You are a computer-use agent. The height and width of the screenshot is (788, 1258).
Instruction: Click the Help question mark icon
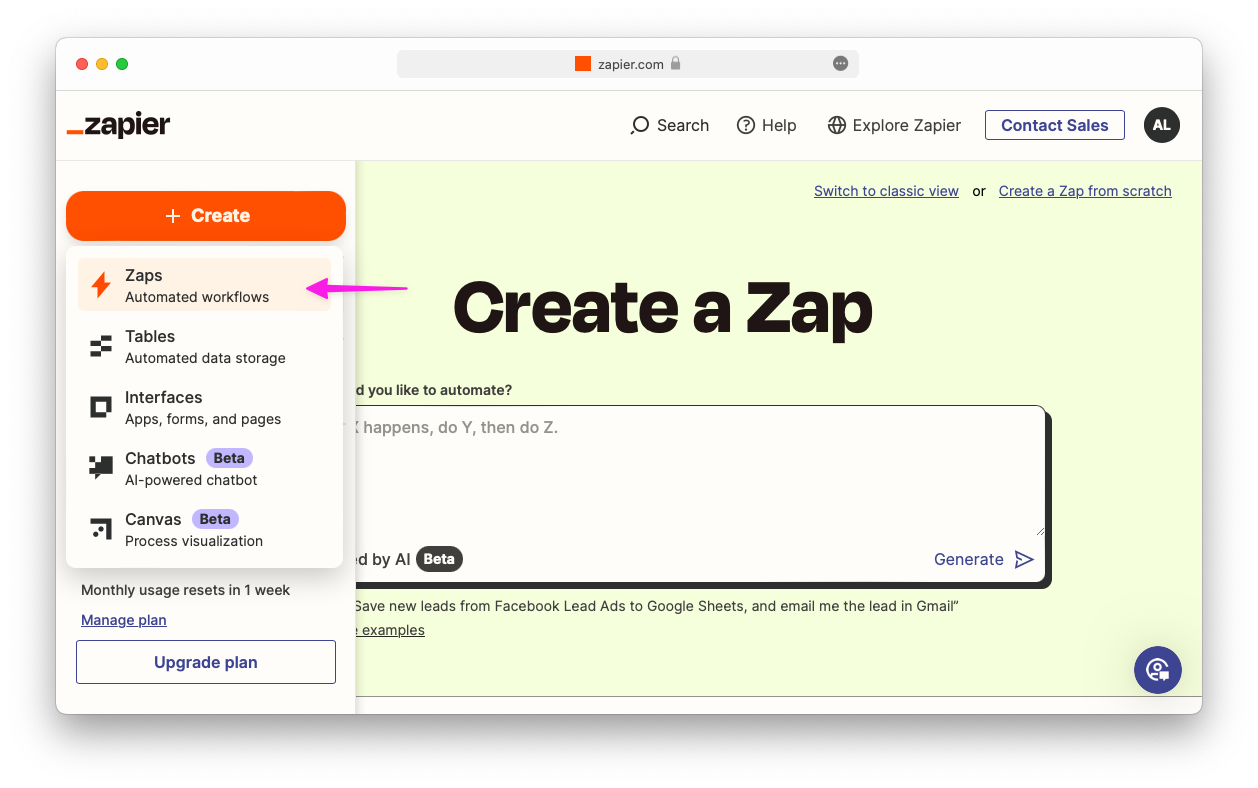click(746, 125)
